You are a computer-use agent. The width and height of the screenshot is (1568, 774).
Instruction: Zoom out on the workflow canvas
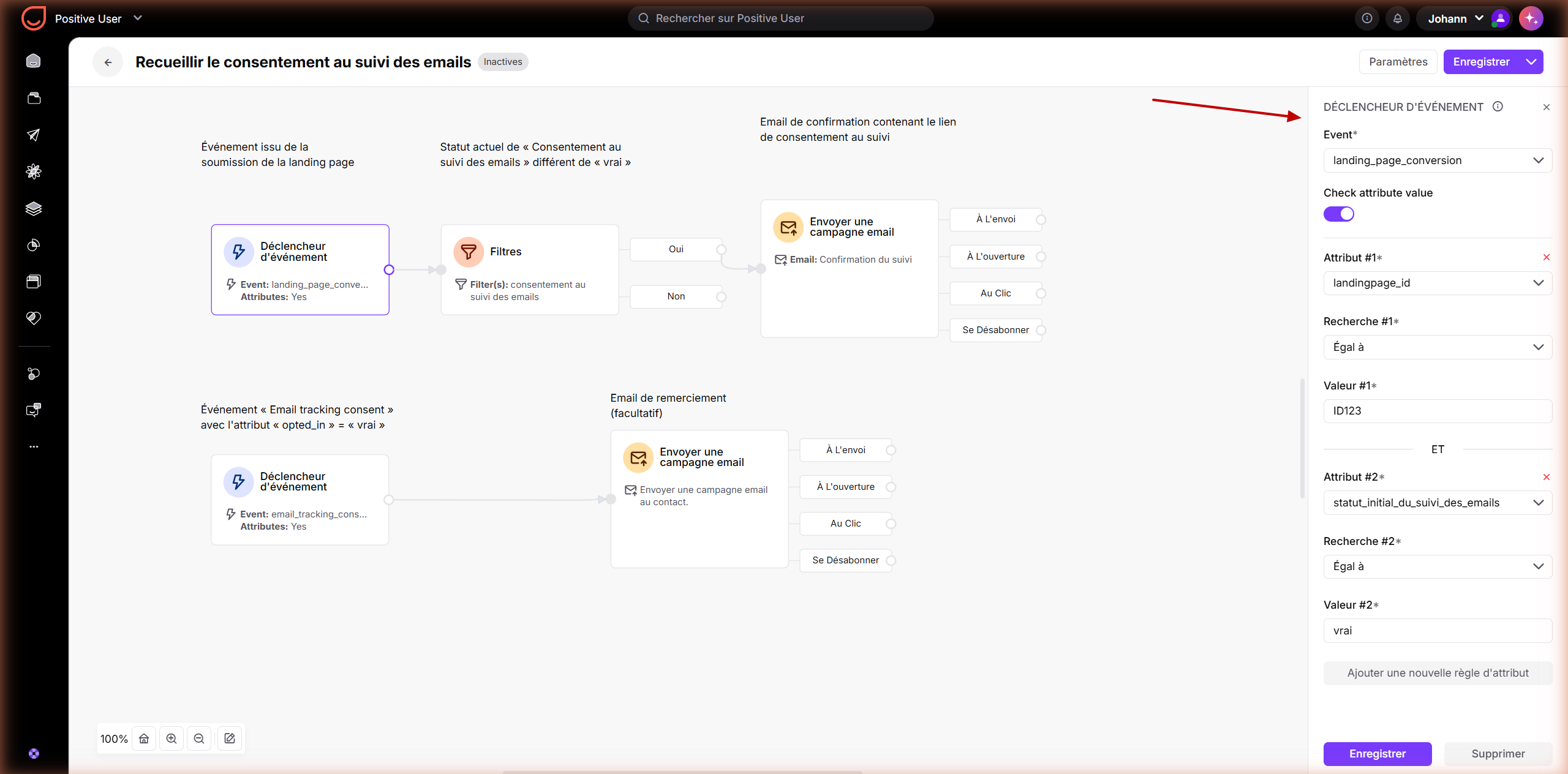[199, 738]
